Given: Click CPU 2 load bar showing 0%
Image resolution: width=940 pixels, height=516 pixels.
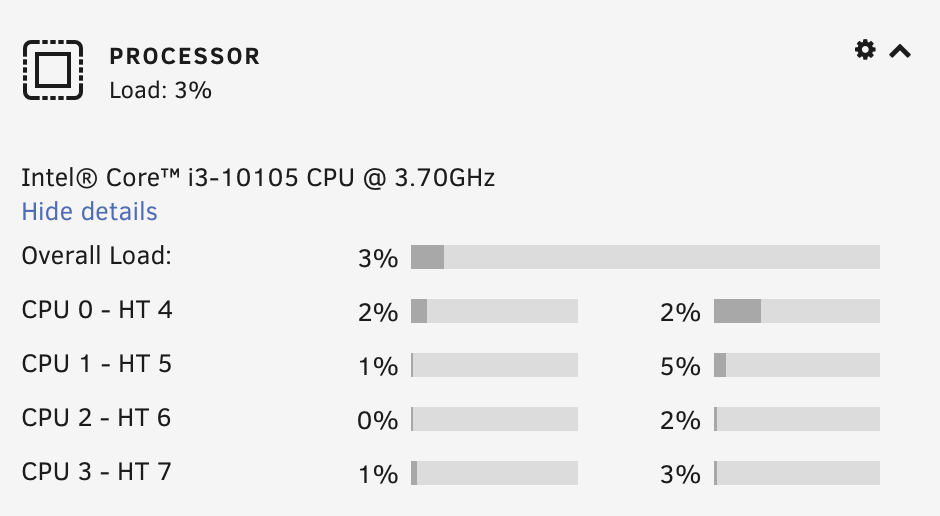Looking at the screenshot, I should pyautogui.click(x=494, y=419).
